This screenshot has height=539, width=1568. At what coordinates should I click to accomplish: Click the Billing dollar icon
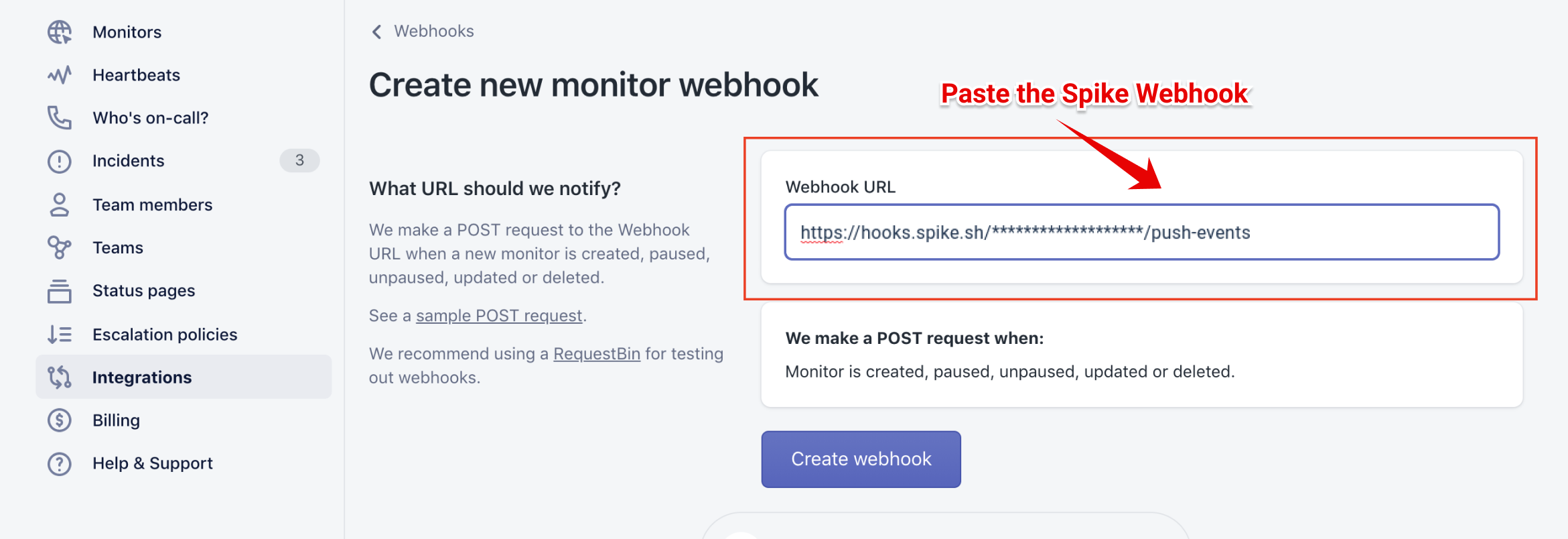click(60, 420)
